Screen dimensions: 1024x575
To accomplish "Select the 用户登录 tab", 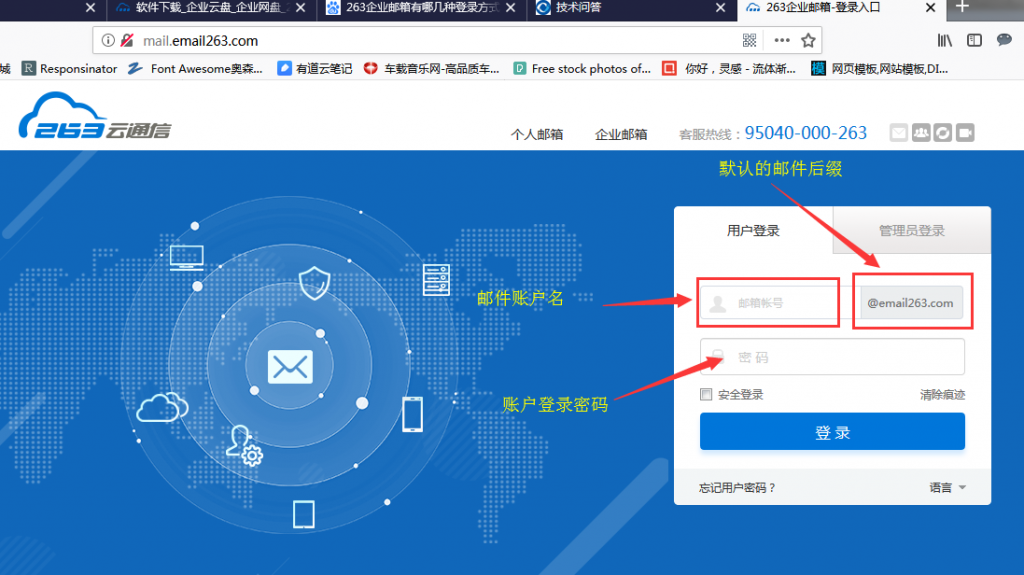I will pyautogui.click(x=753, y=231).
